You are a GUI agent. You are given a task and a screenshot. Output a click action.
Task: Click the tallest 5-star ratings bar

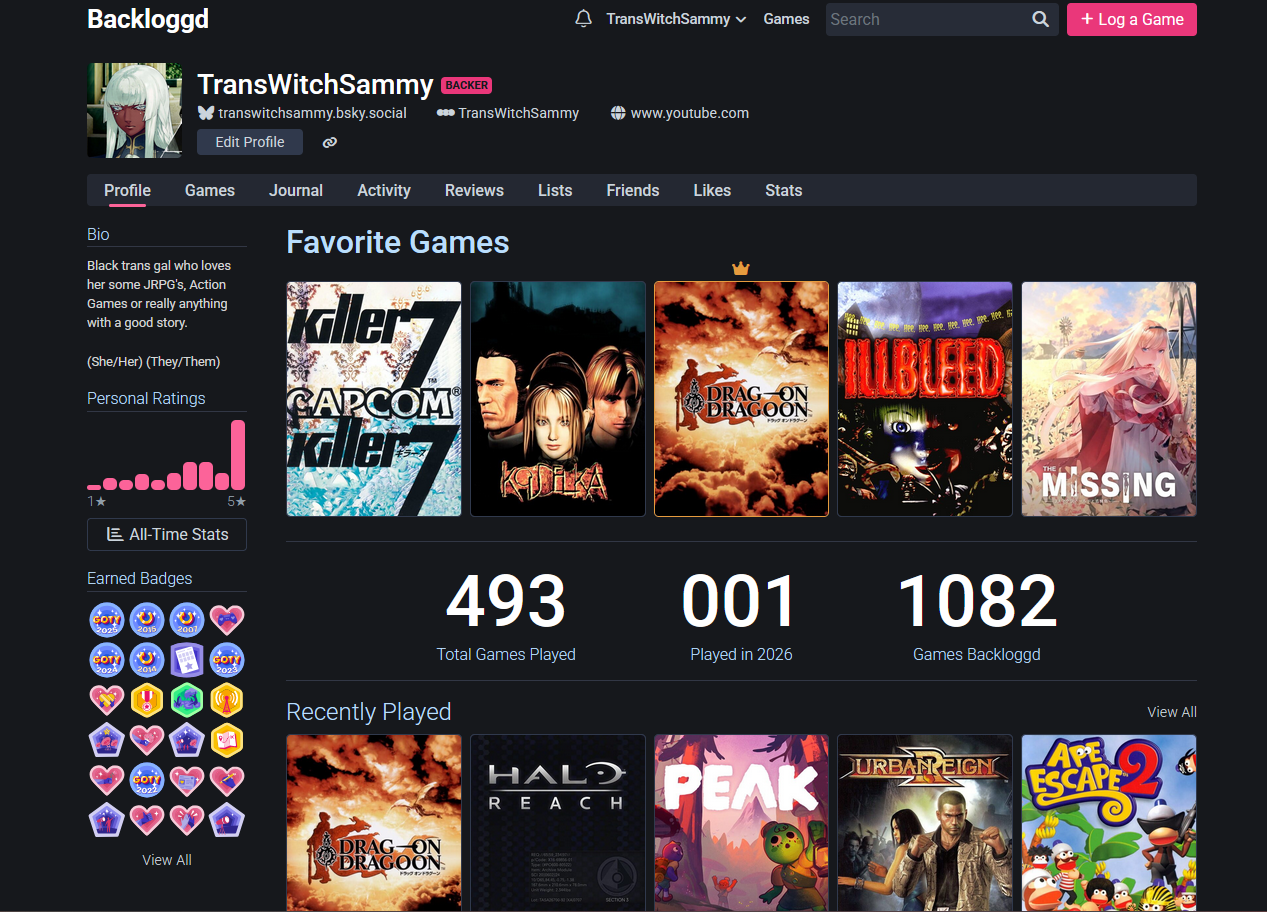click(x=238, y=455)
